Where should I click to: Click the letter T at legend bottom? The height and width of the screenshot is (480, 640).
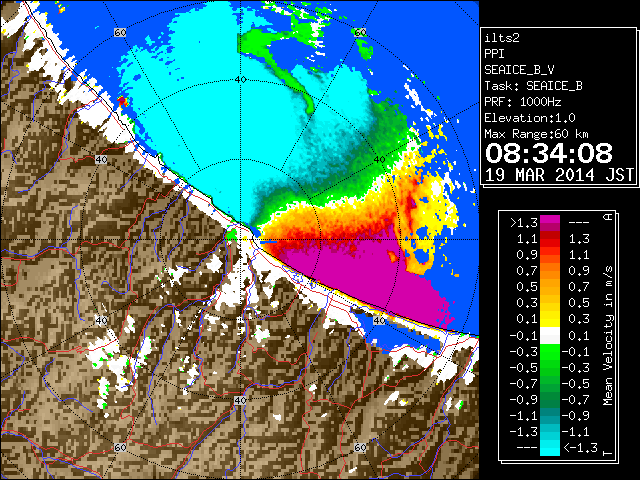pyautogui.click(x=608, y=452)
